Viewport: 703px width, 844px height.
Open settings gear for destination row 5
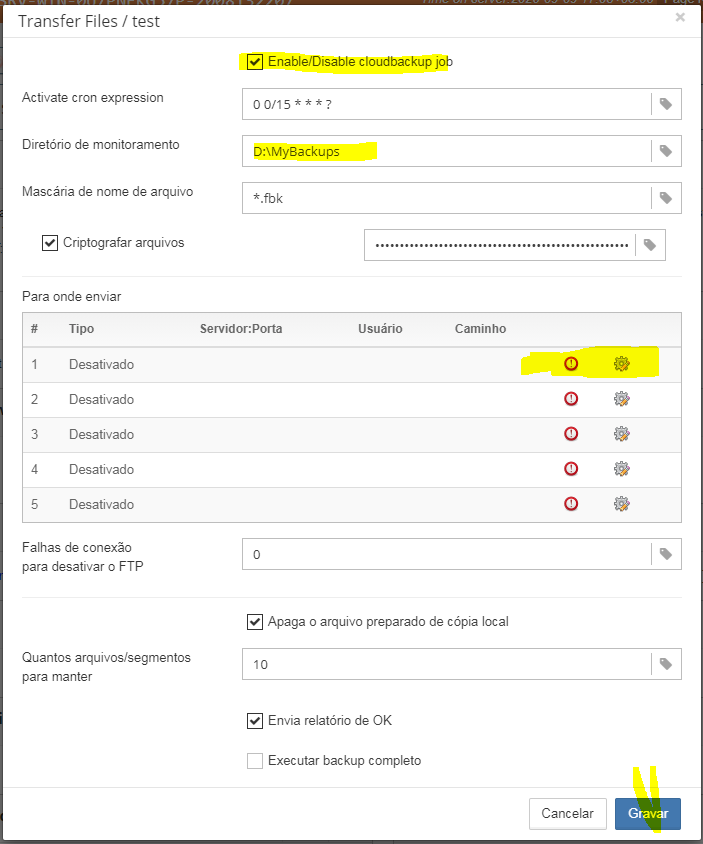(x=621, y=504)
